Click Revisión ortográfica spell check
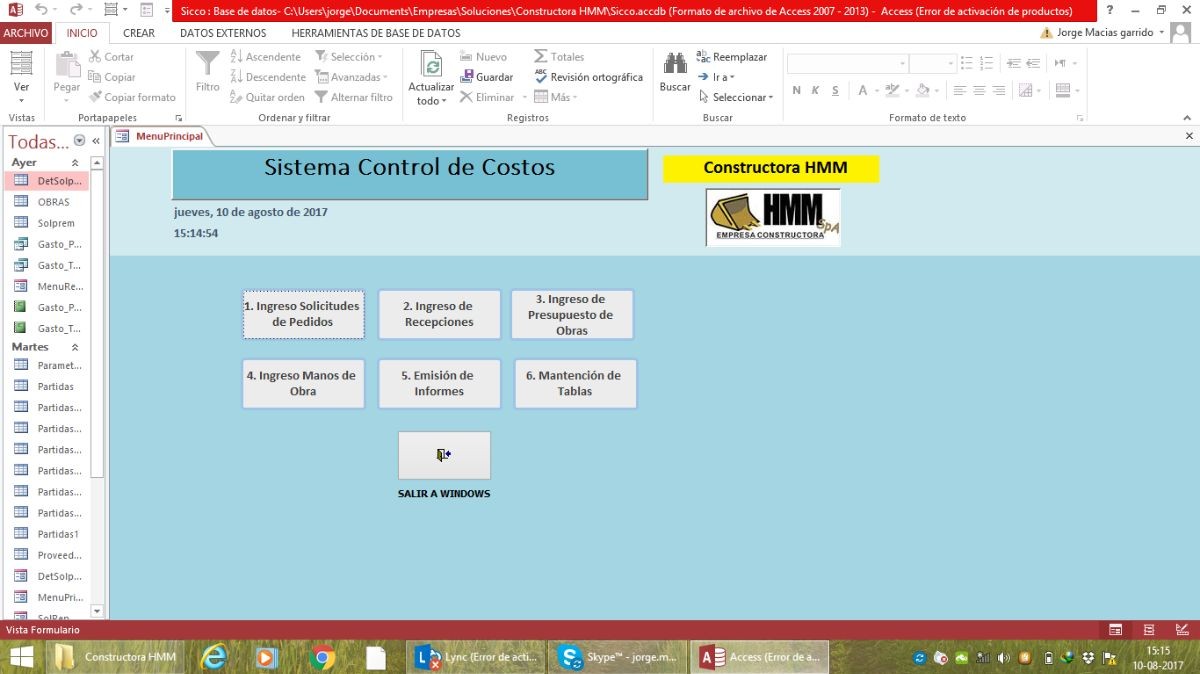The width and height of the screenshot is (1200, 674). (x=588, y=77)
